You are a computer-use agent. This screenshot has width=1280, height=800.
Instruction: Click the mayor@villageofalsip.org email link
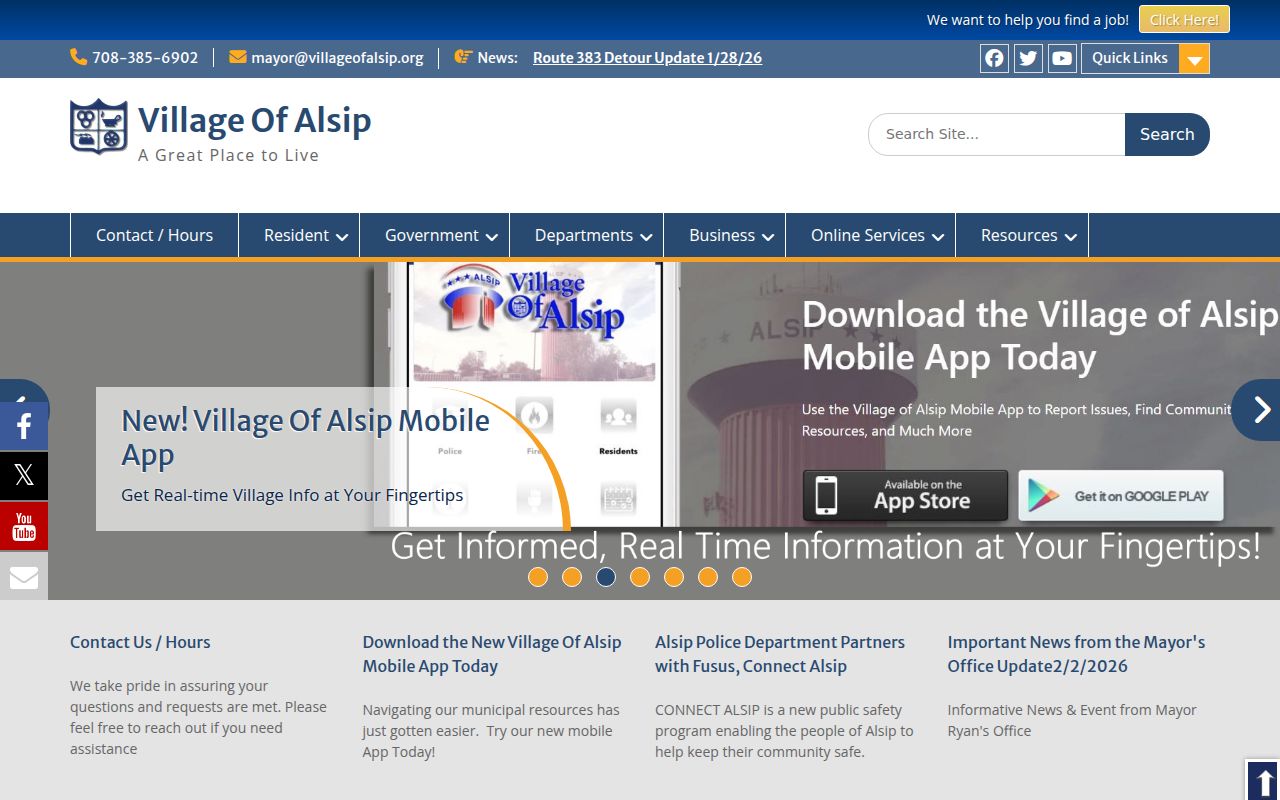(337, 58)
